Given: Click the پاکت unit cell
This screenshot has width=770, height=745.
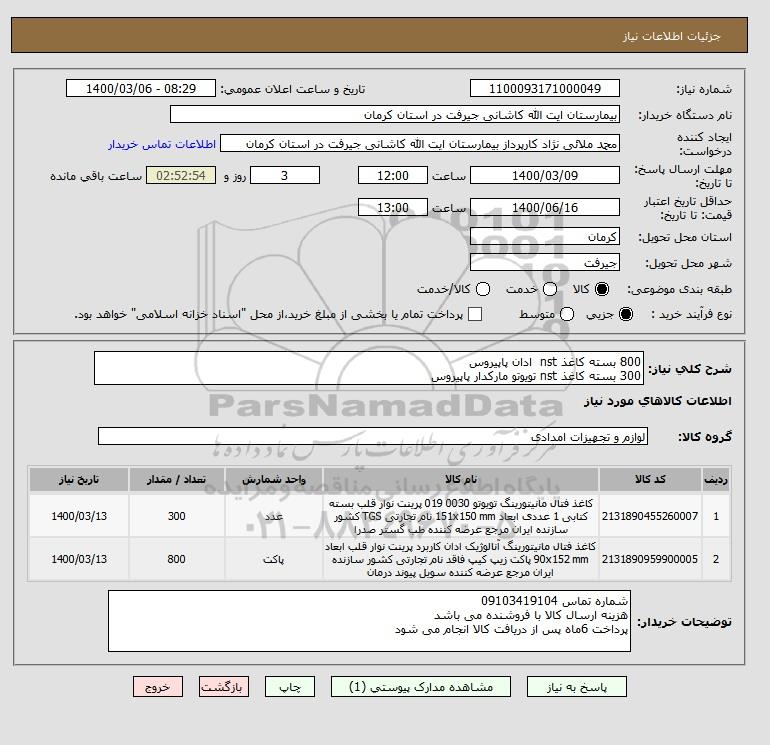Looking at the screenshot, I should click(274, 559).
